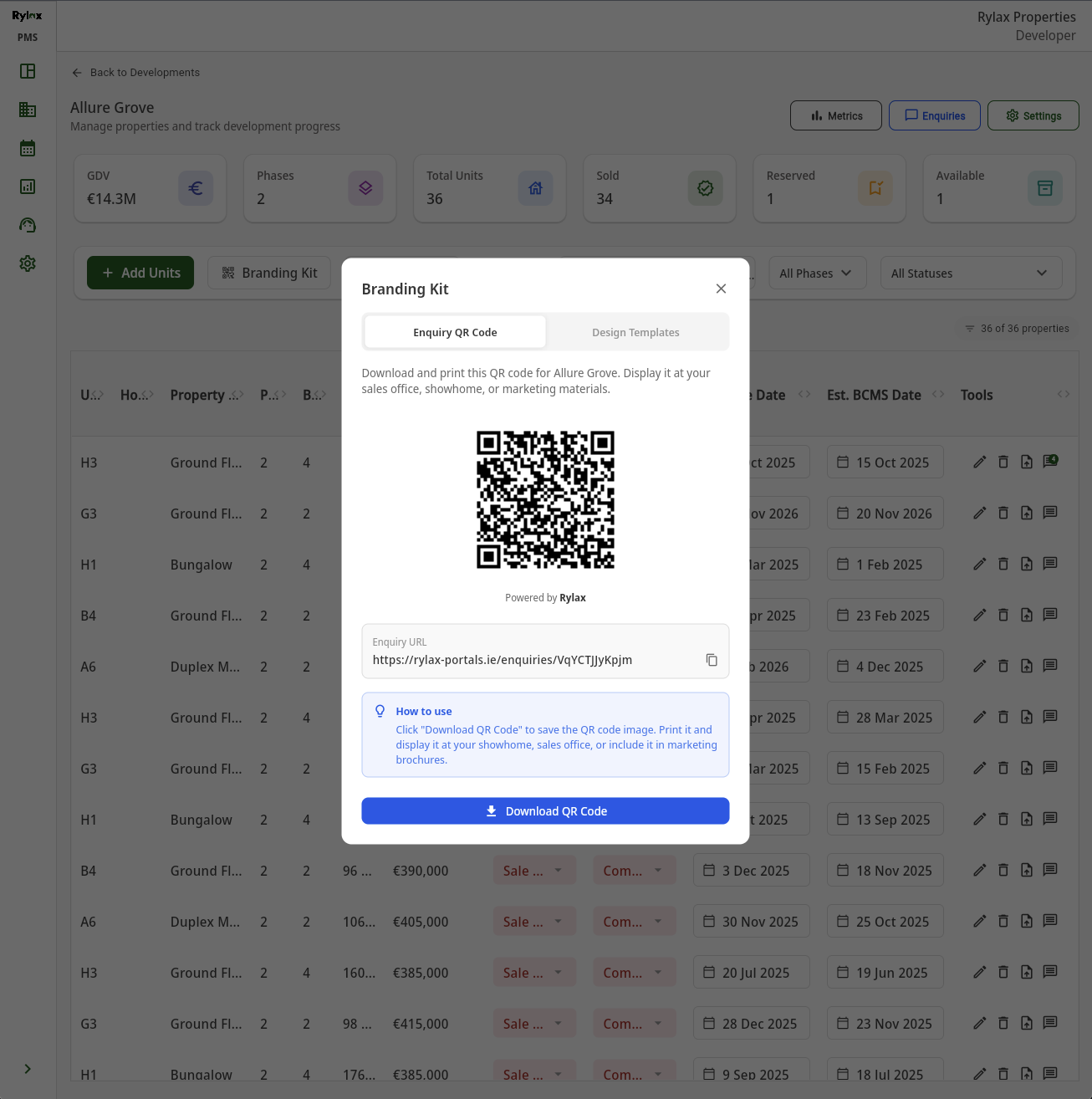Close the Branding Kit dialog
1092x1099 pixels.
pyautogui.click(x=721, y=289)
